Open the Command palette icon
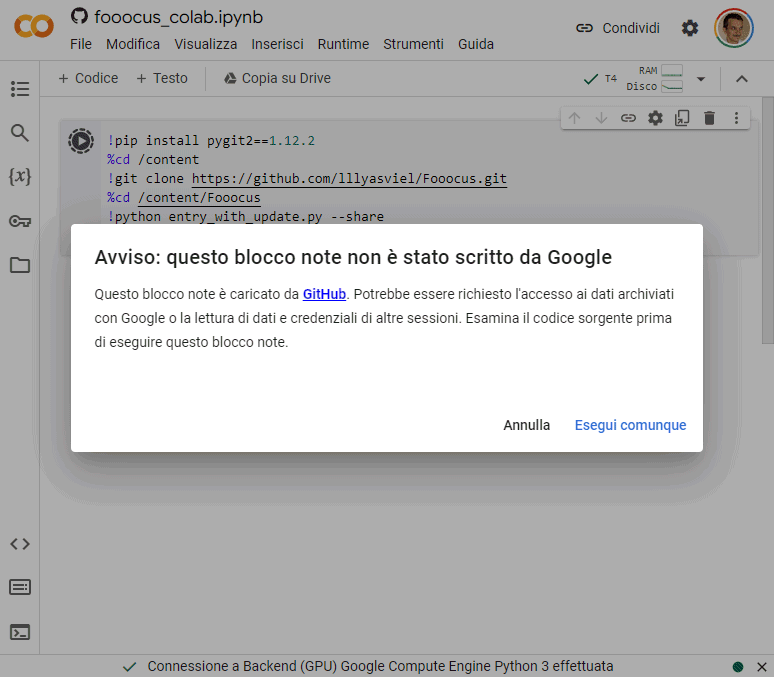774x677 pixels. point(20,588)
